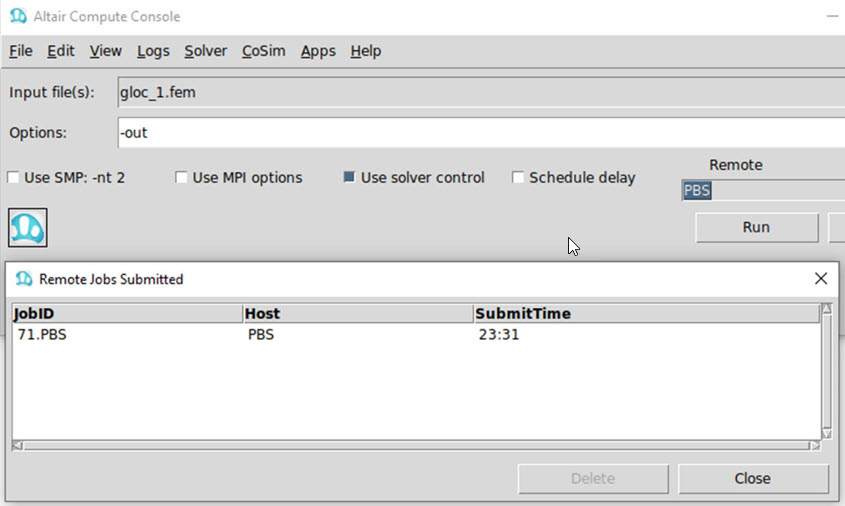The image size is (845, 506).
Task: Click the 23:31 submit time cell
Action: pyautogui.click(x=498, y=335)
